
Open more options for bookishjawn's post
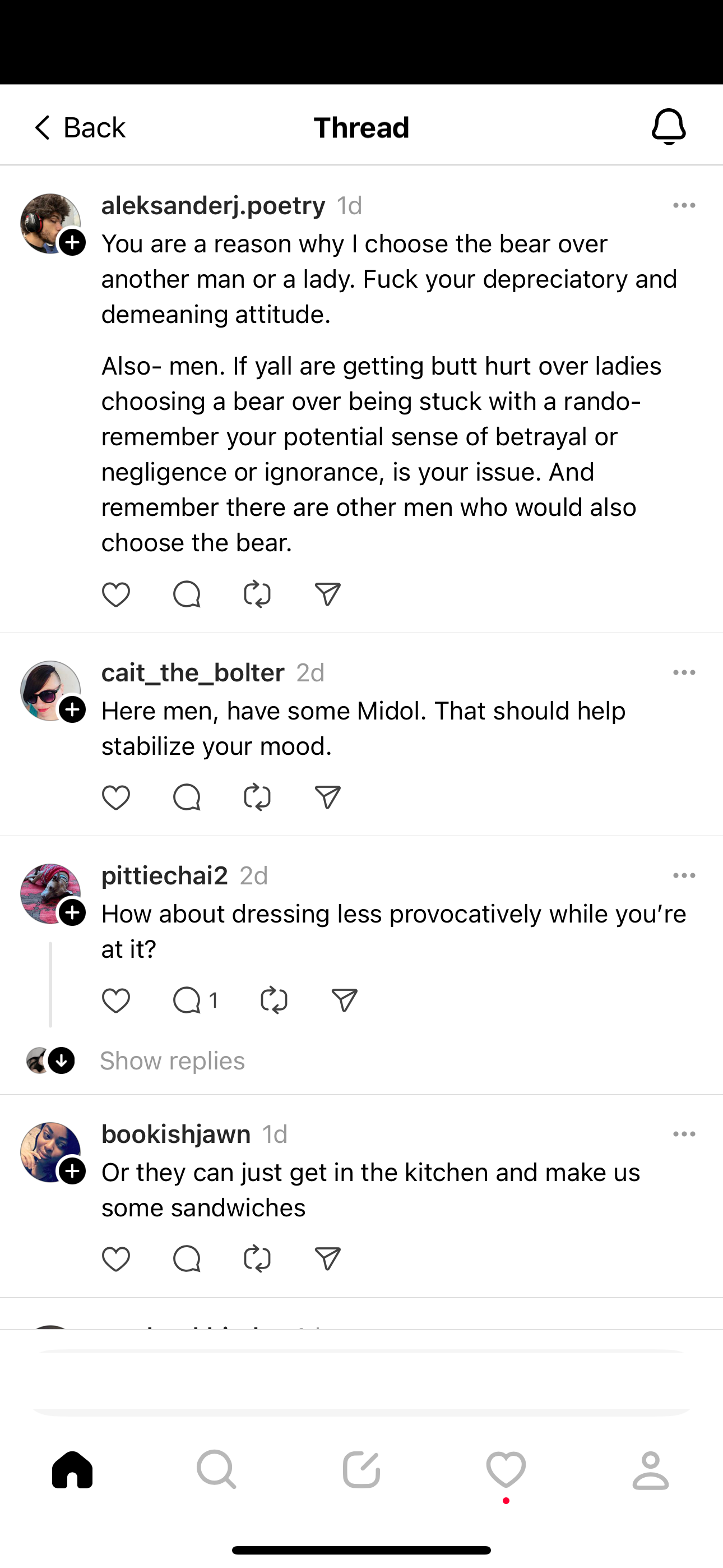(684, 1134)
